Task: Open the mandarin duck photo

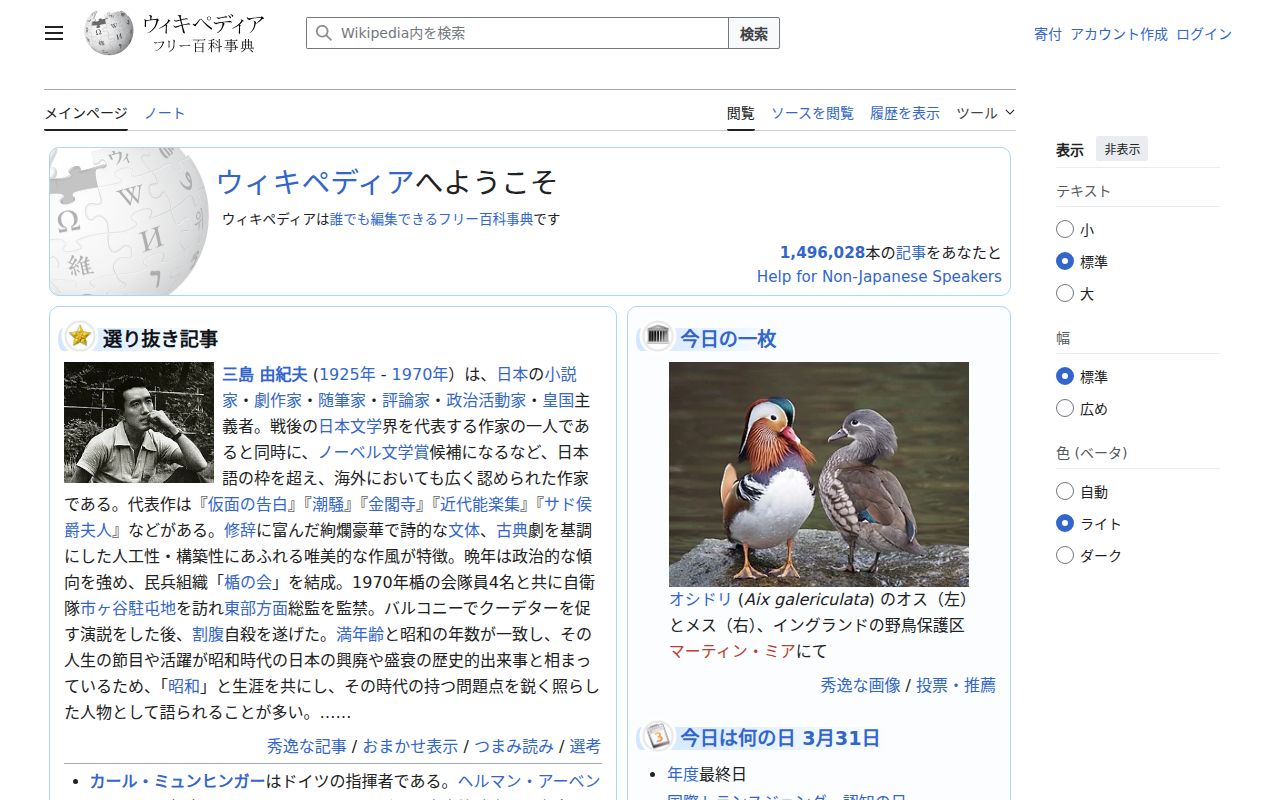Action: 819,474
